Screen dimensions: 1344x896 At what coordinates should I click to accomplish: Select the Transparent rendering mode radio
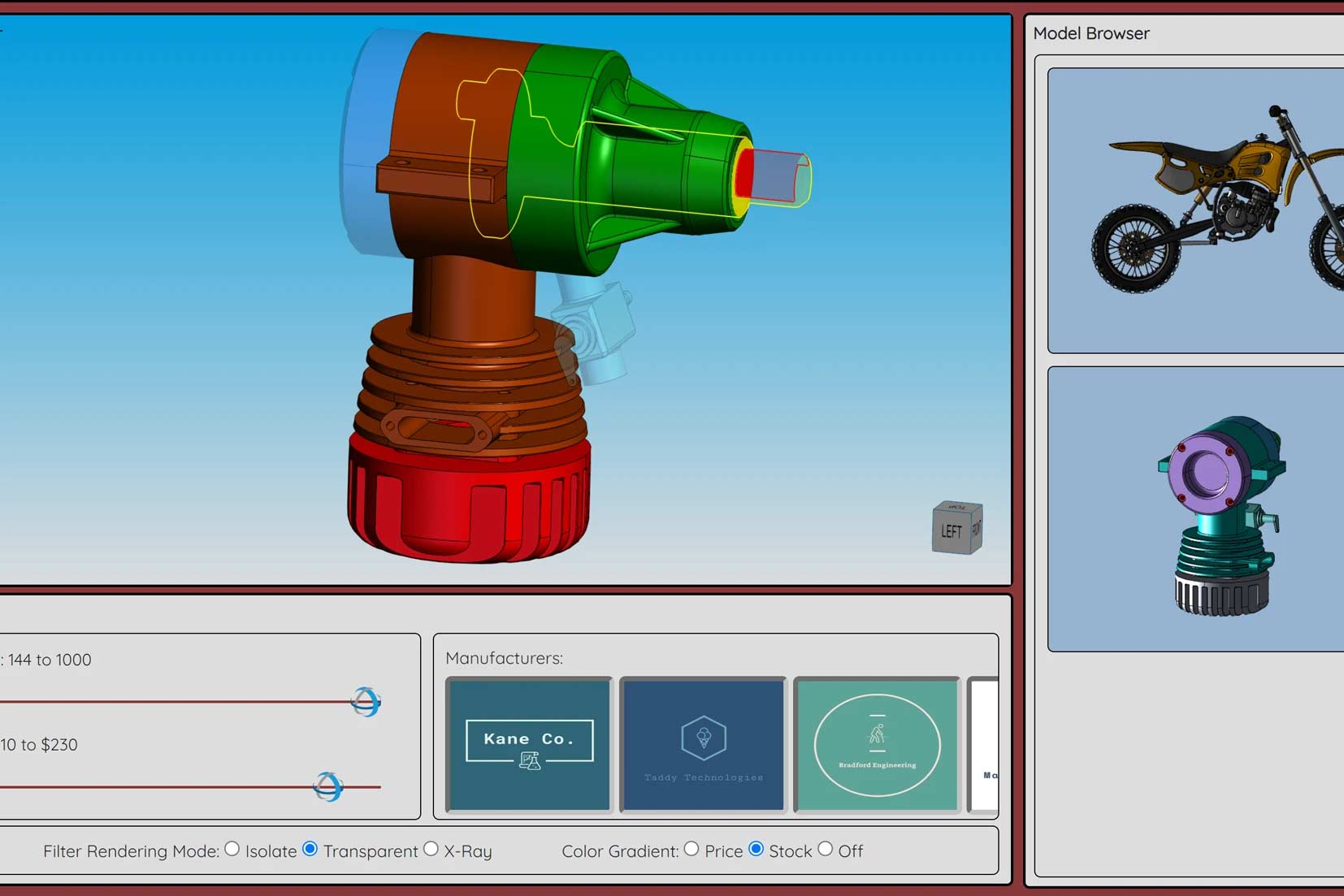point(310,849)
